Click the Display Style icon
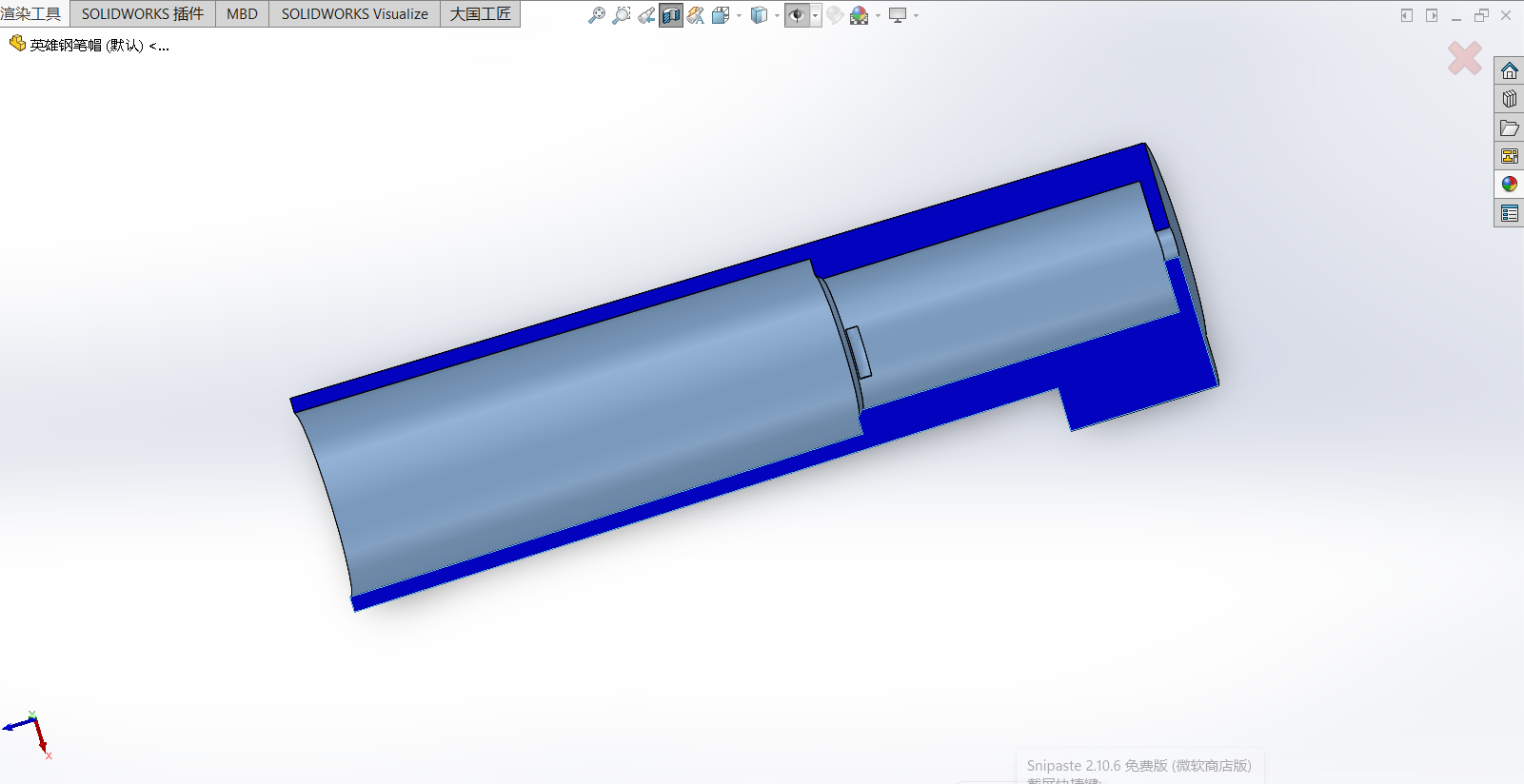Image resolution: width=1524 pixels, height=784 pixels. (x=759, y=15)
